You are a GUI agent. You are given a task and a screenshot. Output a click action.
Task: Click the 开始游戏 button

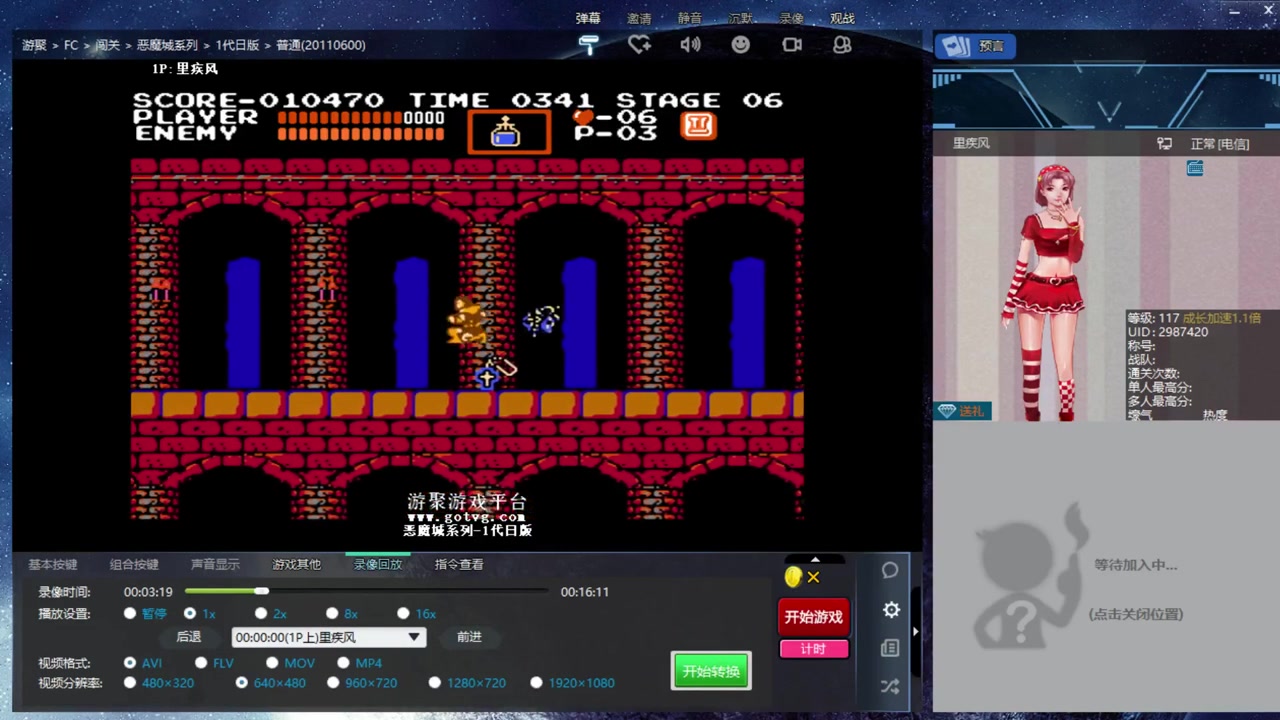814,617
